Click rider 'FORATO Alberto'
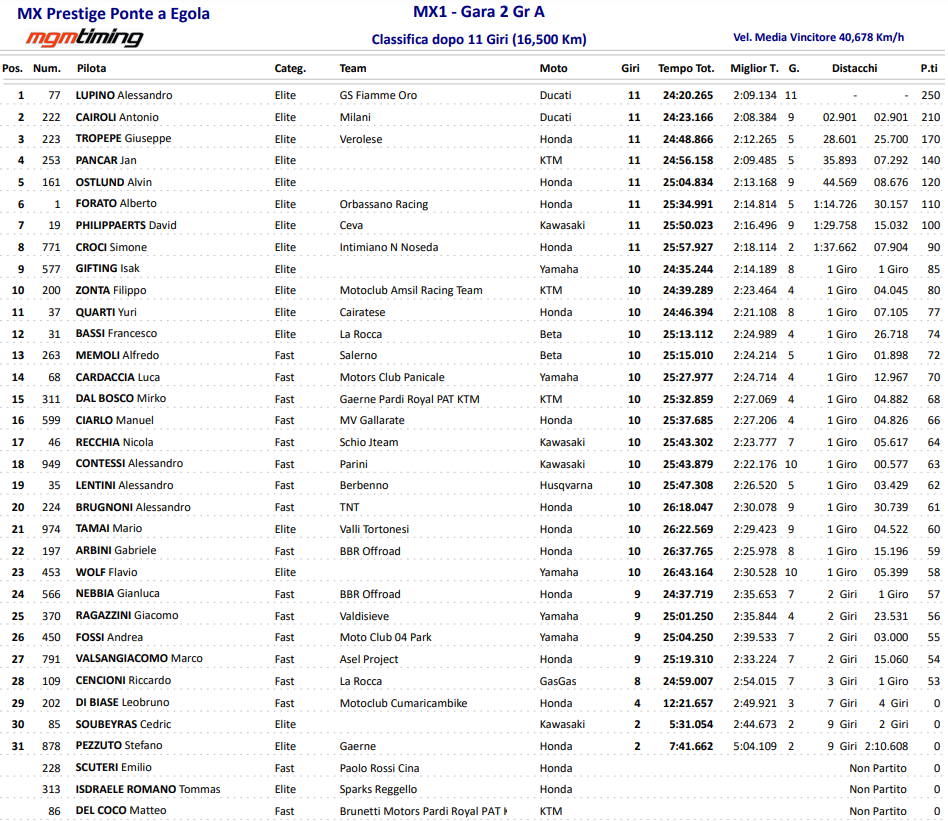948x821 pixels. coord(116,203)
